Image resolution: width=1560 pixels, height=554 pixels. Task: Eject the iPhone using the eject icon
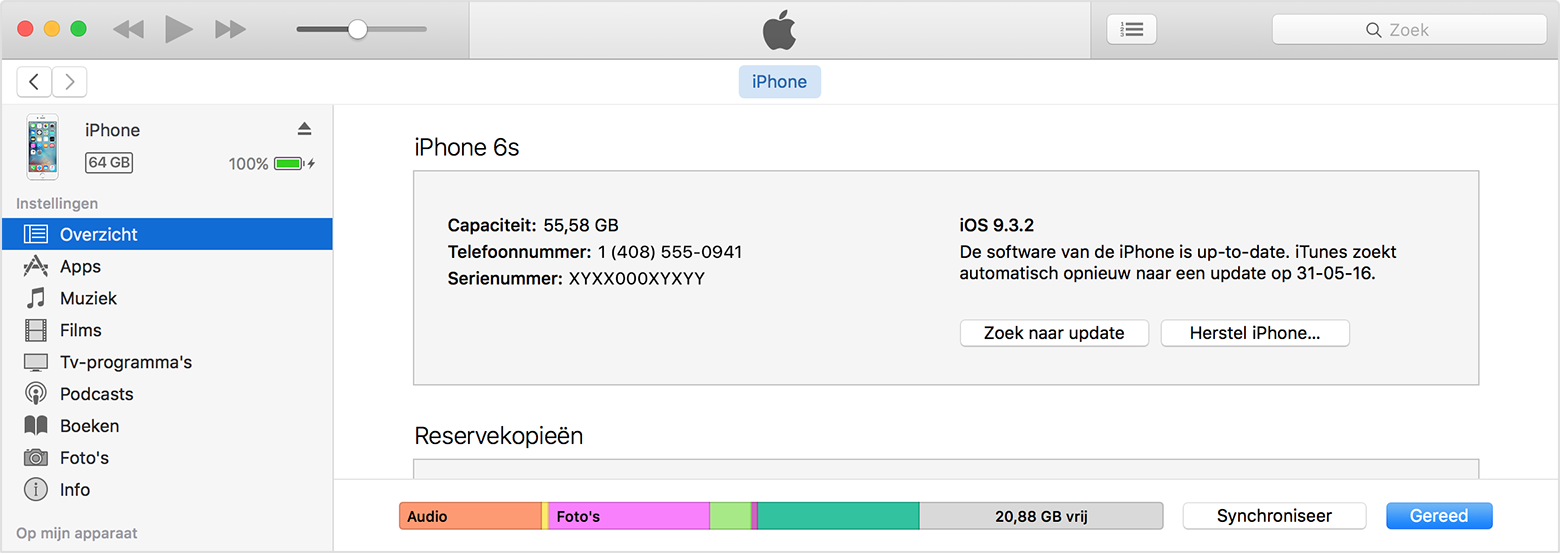305,129
